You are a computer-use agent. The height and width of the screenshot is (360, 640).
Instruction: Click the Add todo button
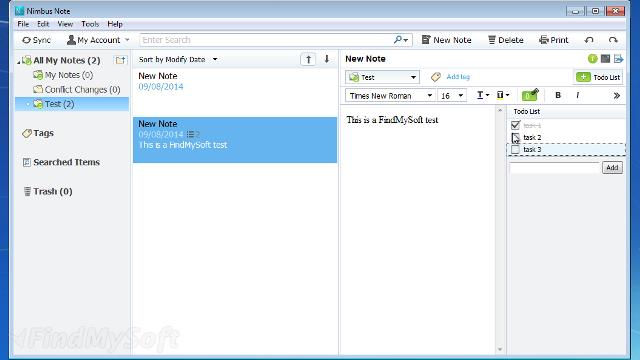pyautogui.click(x=612, y=168)
